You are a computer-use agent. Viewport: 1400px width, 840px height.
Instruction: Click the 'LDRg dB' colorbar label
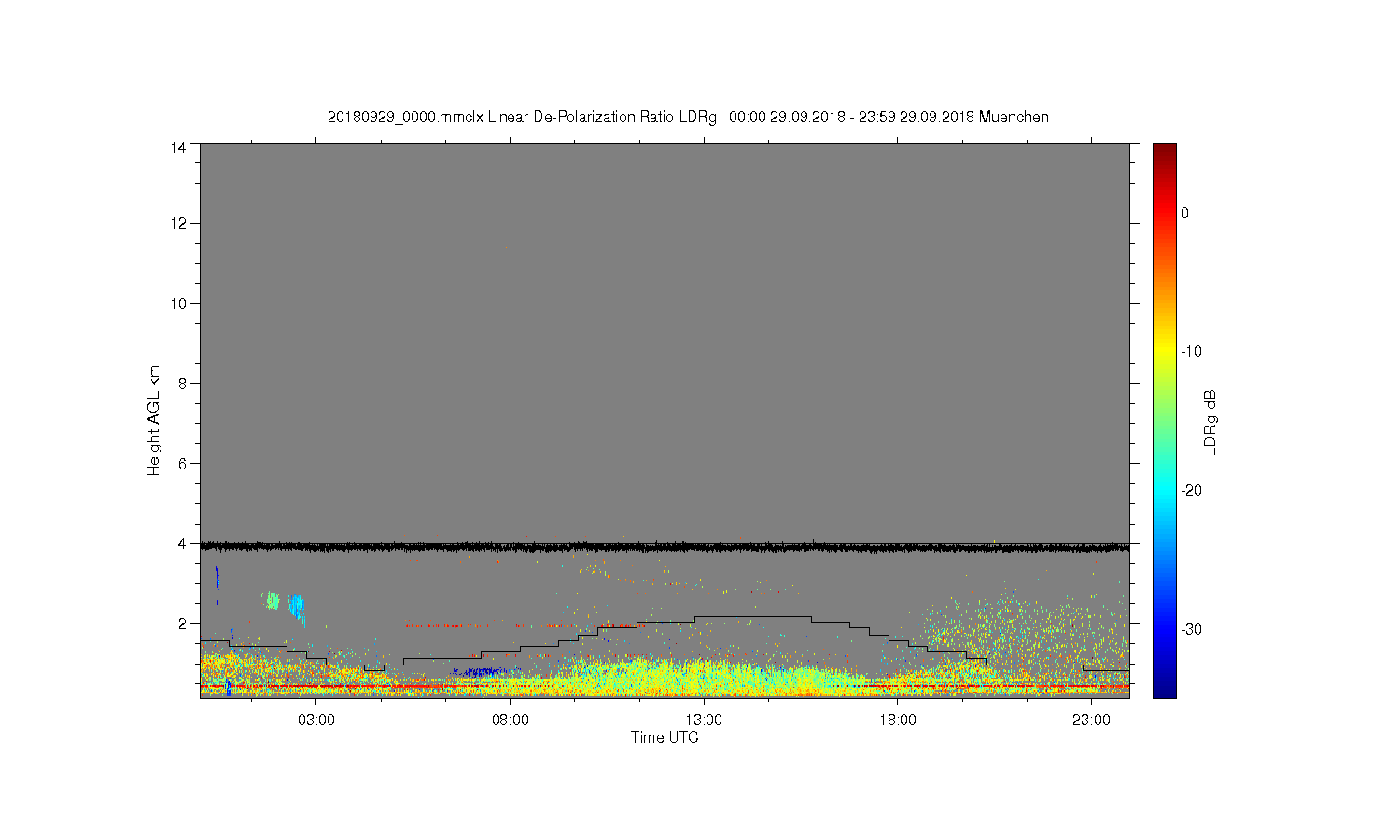point(1210,422)
